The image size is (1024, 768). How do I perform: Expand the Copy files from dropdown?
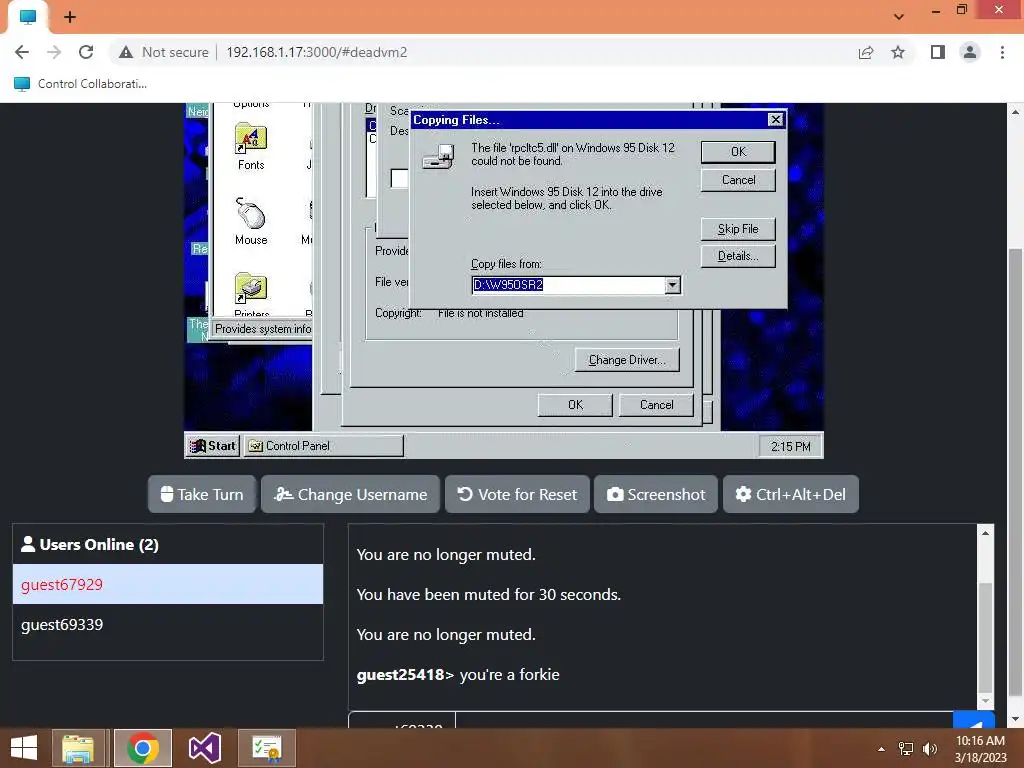click(673, 285)
